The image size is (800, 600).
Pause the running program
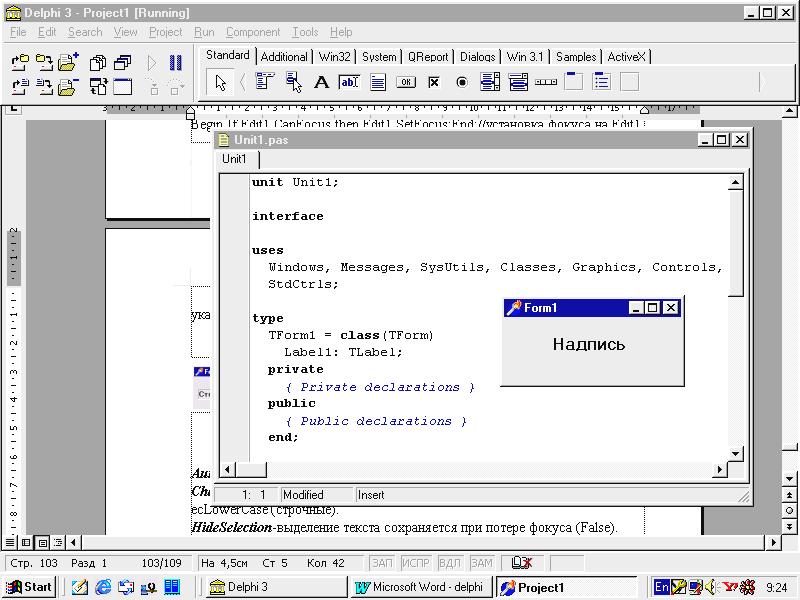pos(176,62)
